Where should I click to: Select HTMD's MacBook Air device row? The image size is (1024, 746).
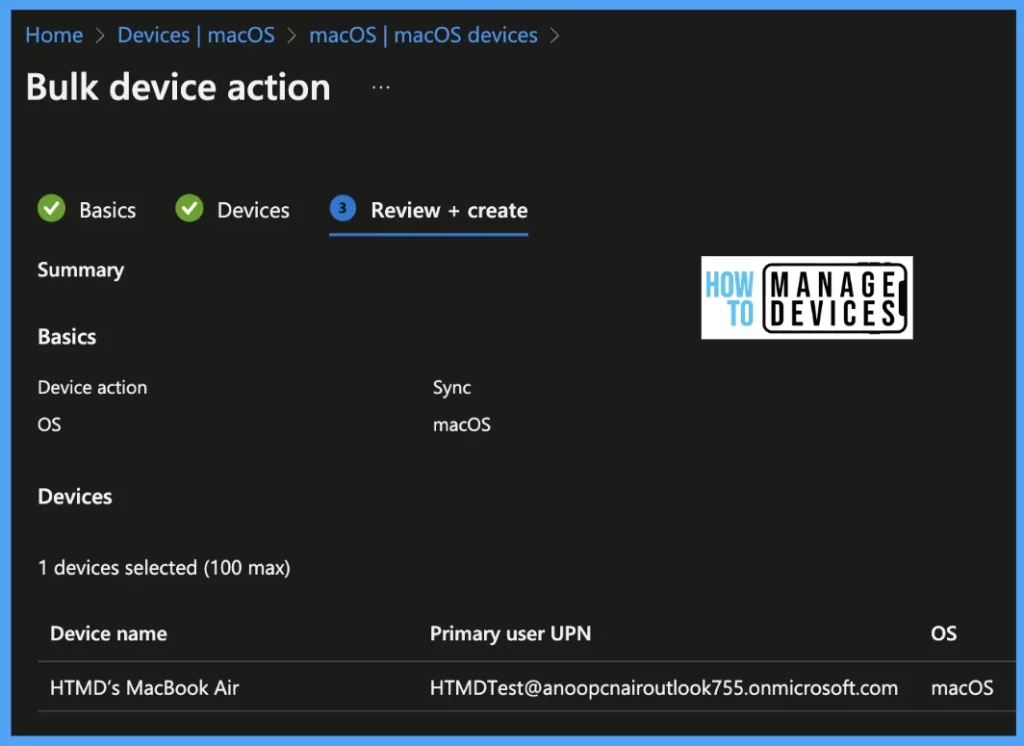pos(526,687)
